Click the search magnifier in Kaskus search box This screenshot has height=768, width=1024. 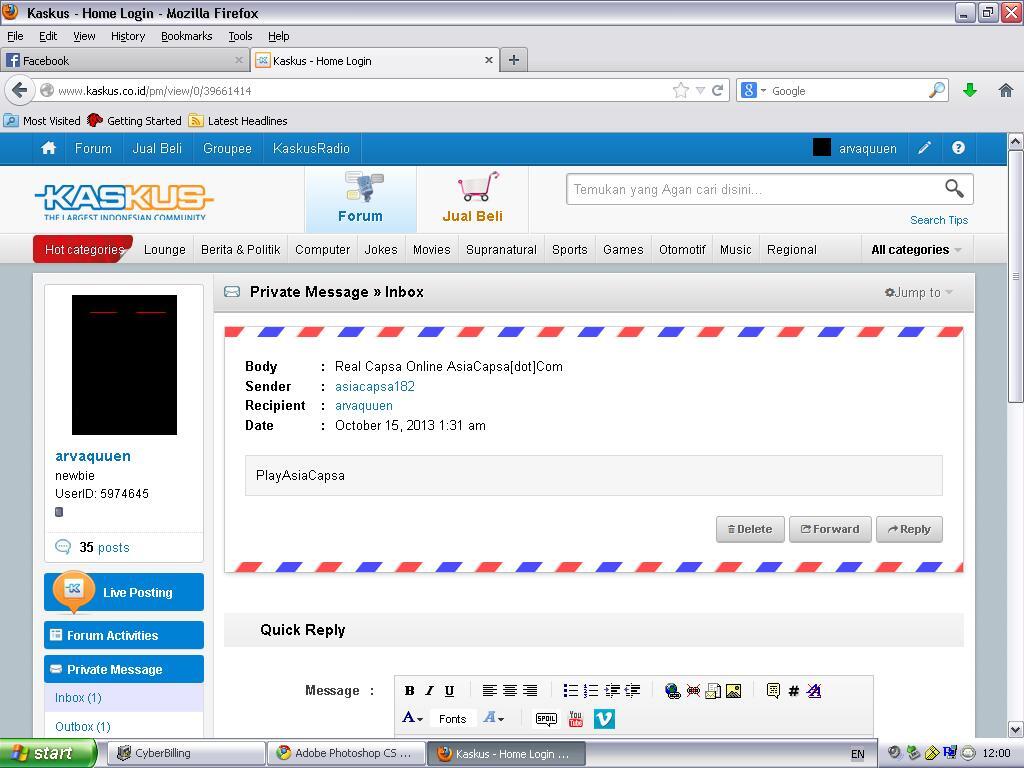point(954,189)
